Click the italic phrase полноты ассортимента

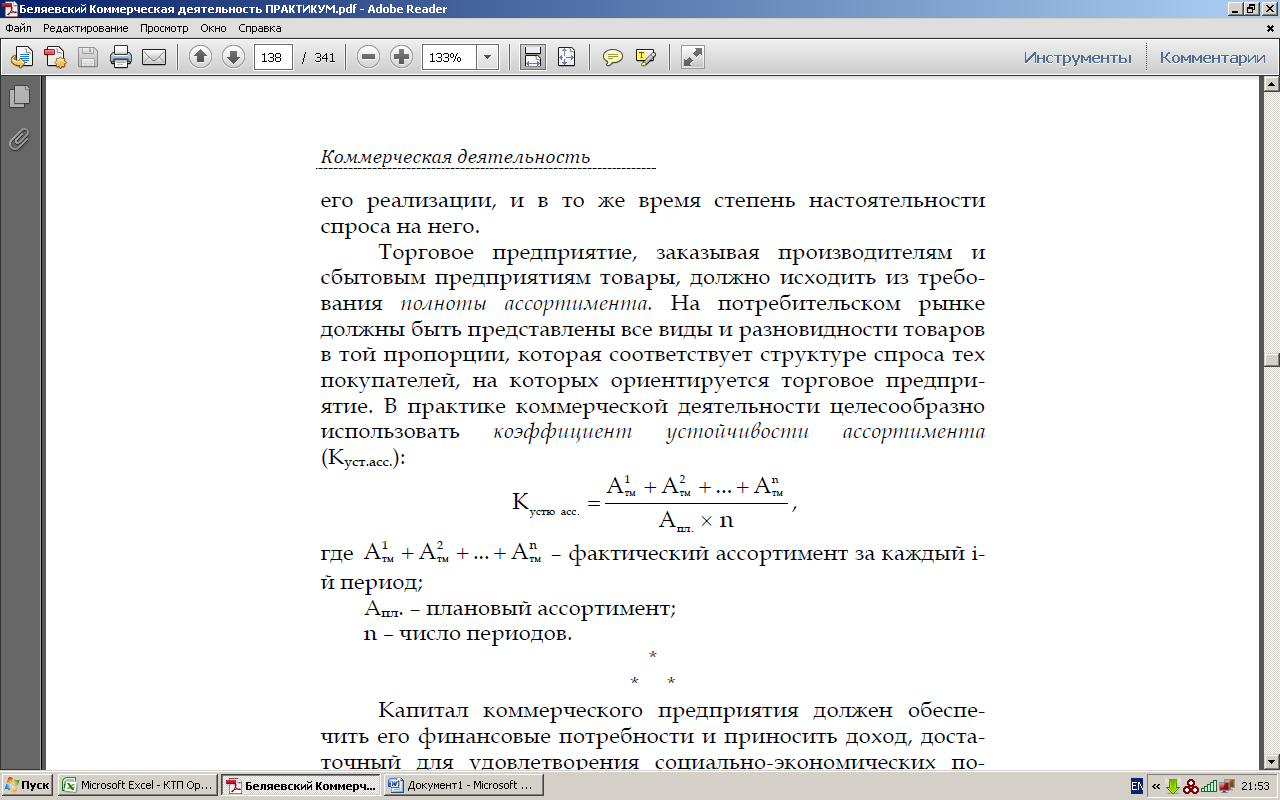[x=526, y=303]
